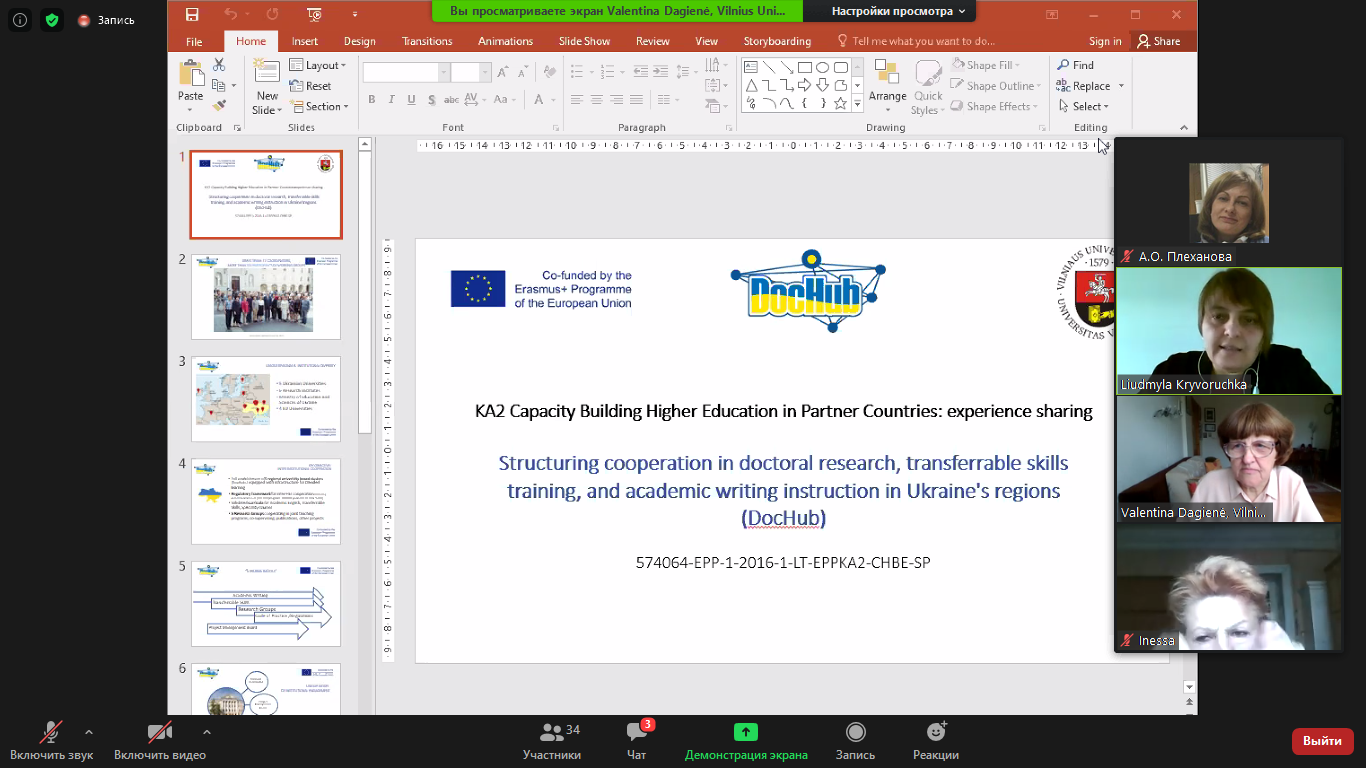Click the Reset slide button
Image resolution: width=1366 pixels, height=768 pixels.
click(311, 86)
